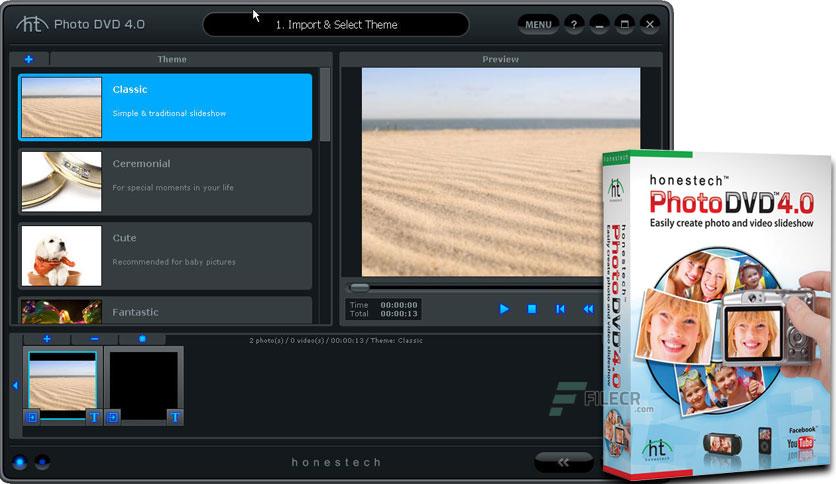This screenshot has width=836, height=484.
Task: Remove selected photo with the minus button
Action: pos(94,339)
